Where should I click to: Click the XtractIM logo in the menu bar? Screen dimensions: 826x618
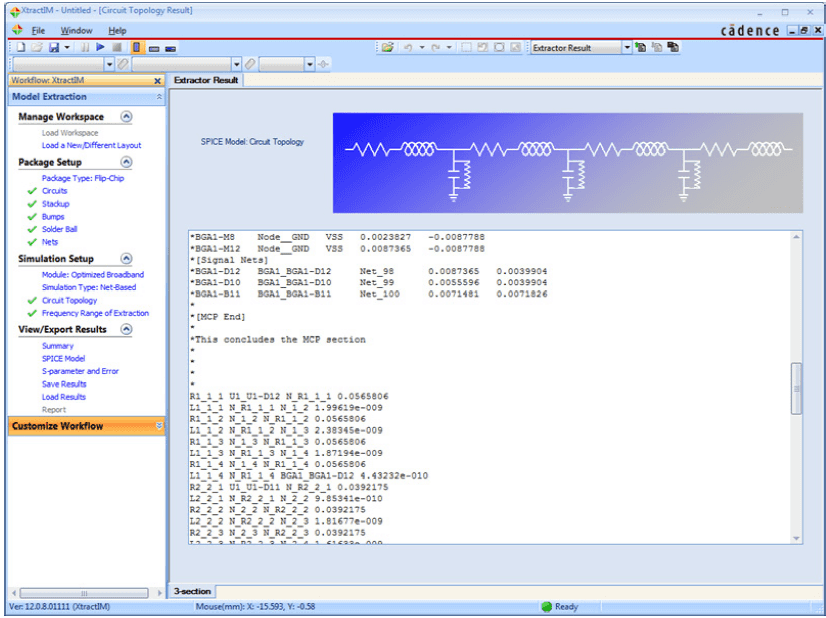pyautogui.click(x=17, y=30)
